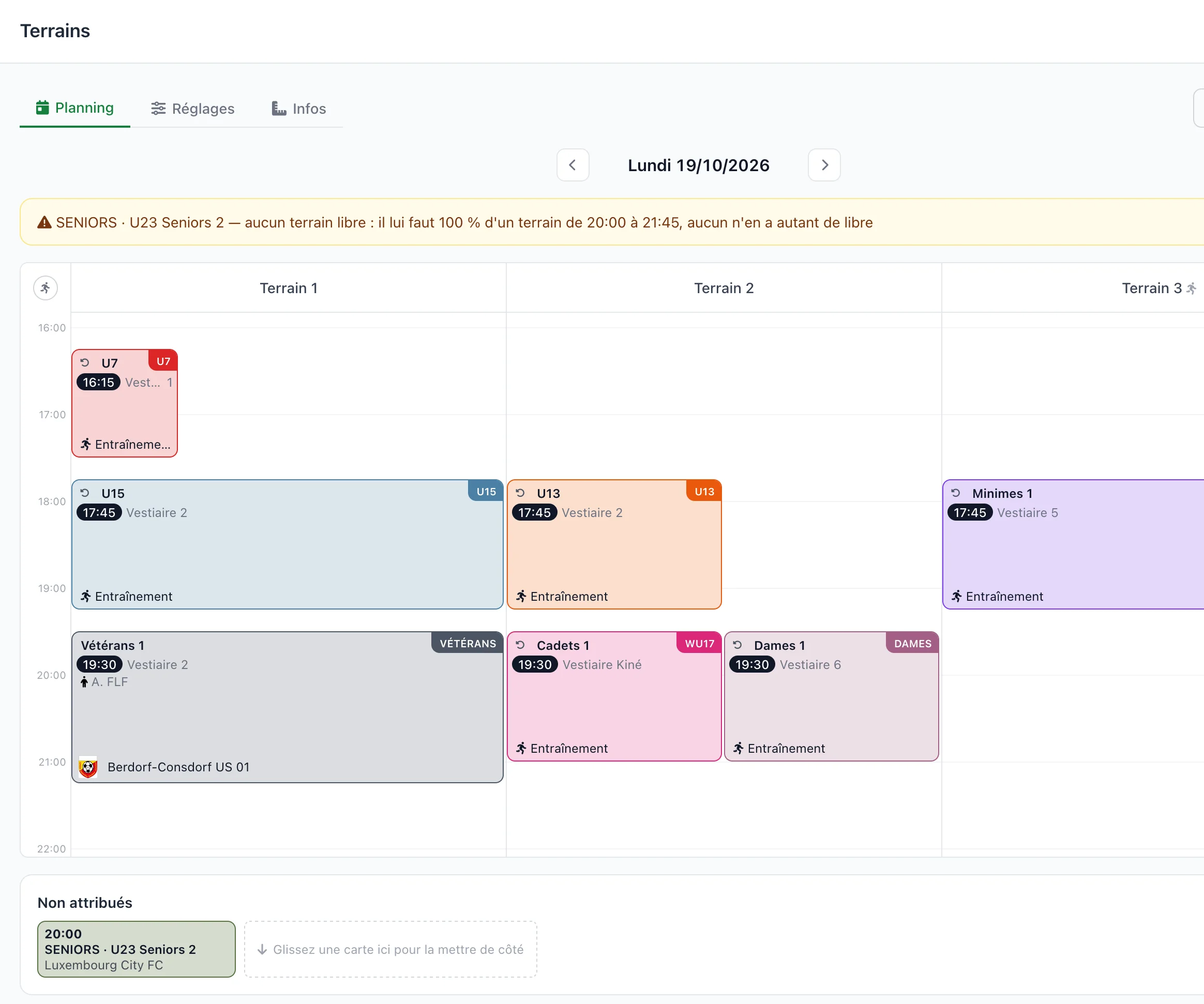1204x1004 pixels.
Task: Switch to the Réglages tab
Action: pyautogui.click(x=192, y=108)
